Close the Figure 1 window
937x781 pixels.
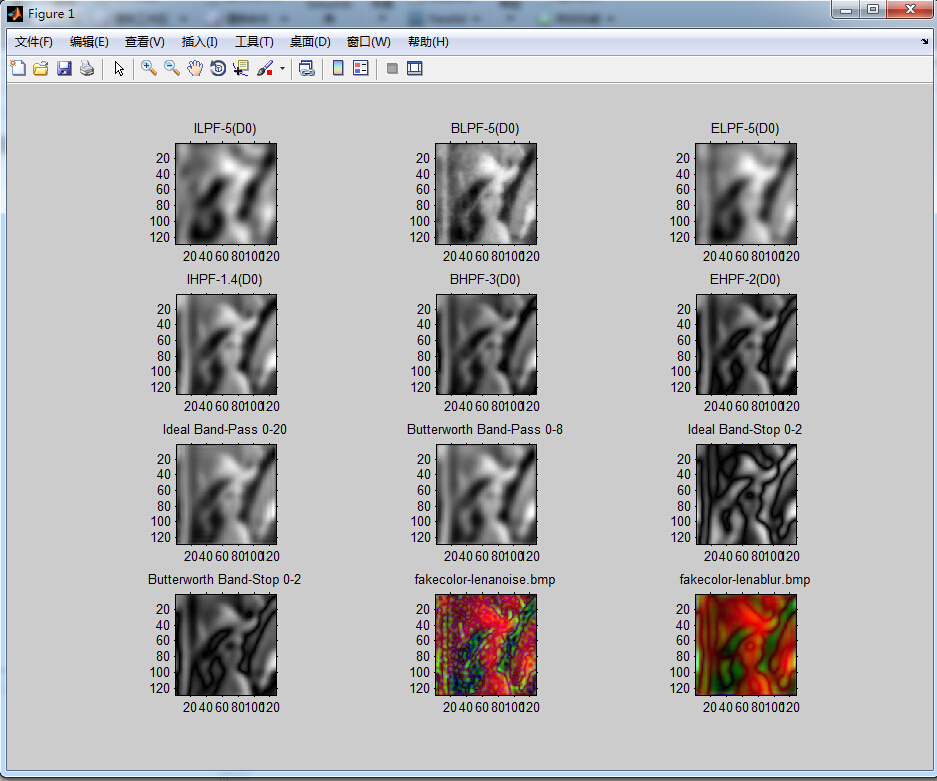click(910, 10)
